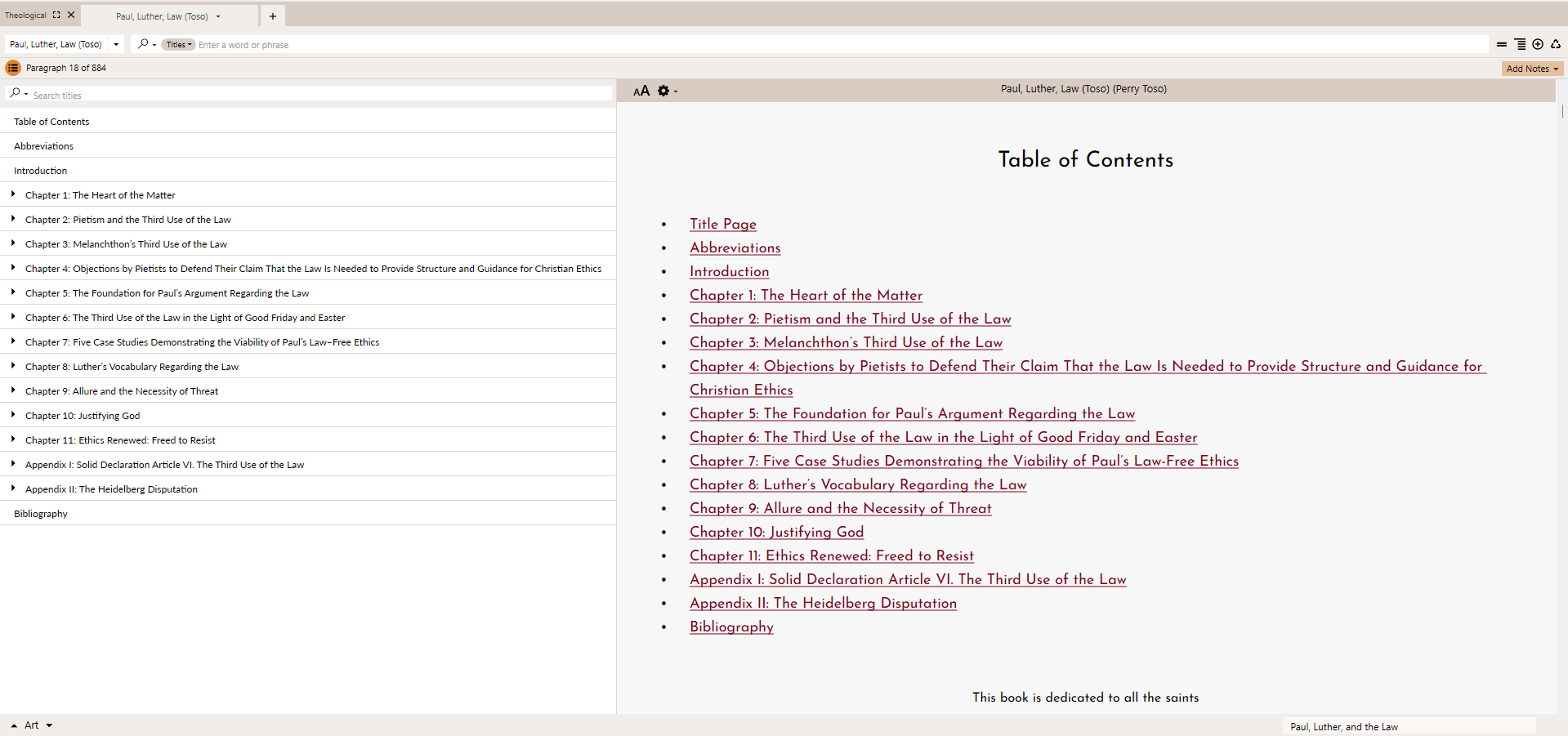
Task: Expand Chapter 6 tree node arrow
Action: click(13, 317)
